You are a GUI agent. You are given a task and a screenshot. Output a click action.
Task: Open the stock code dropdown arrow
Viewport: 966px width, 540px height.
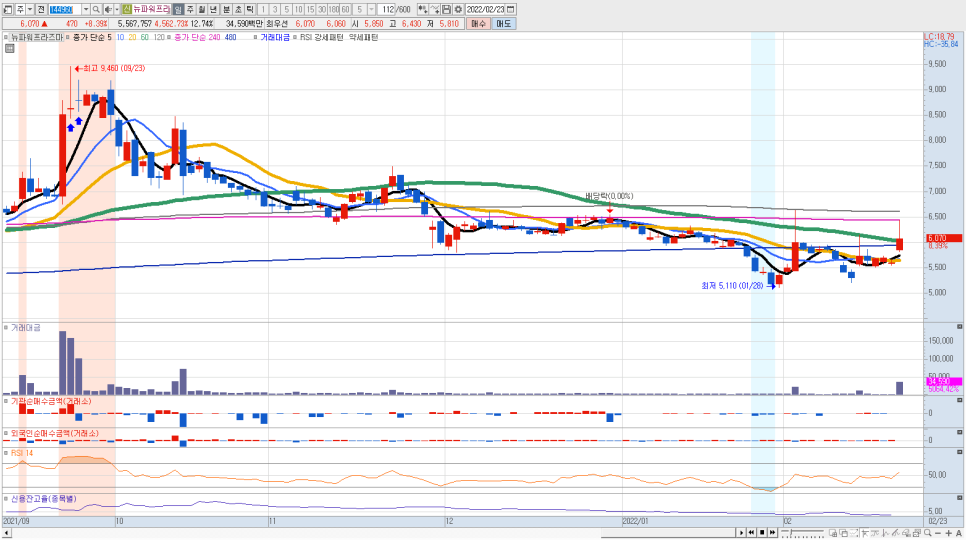86,9
